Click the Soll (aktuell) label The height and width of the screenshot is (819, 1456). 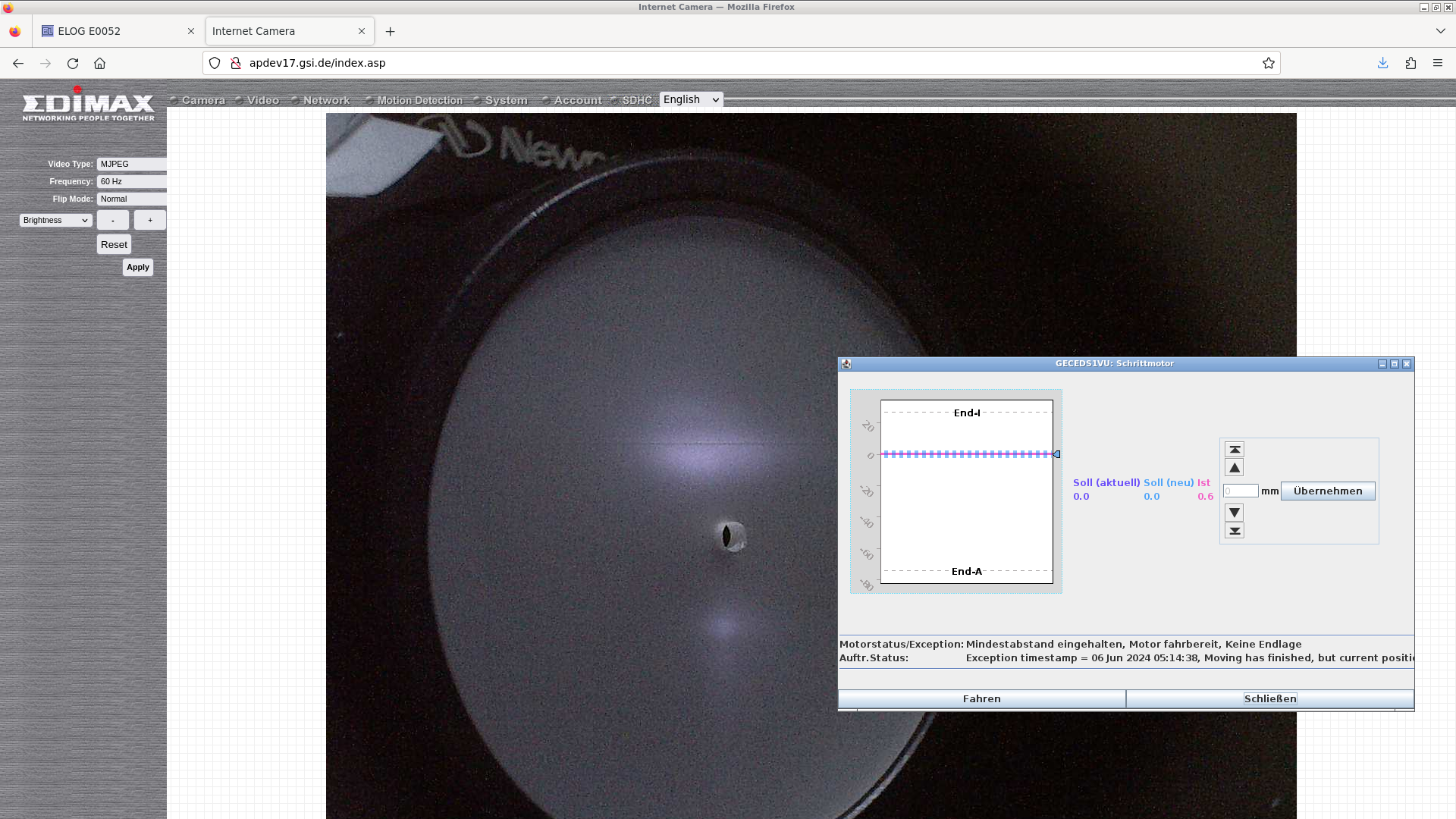tap(1106, 483)
